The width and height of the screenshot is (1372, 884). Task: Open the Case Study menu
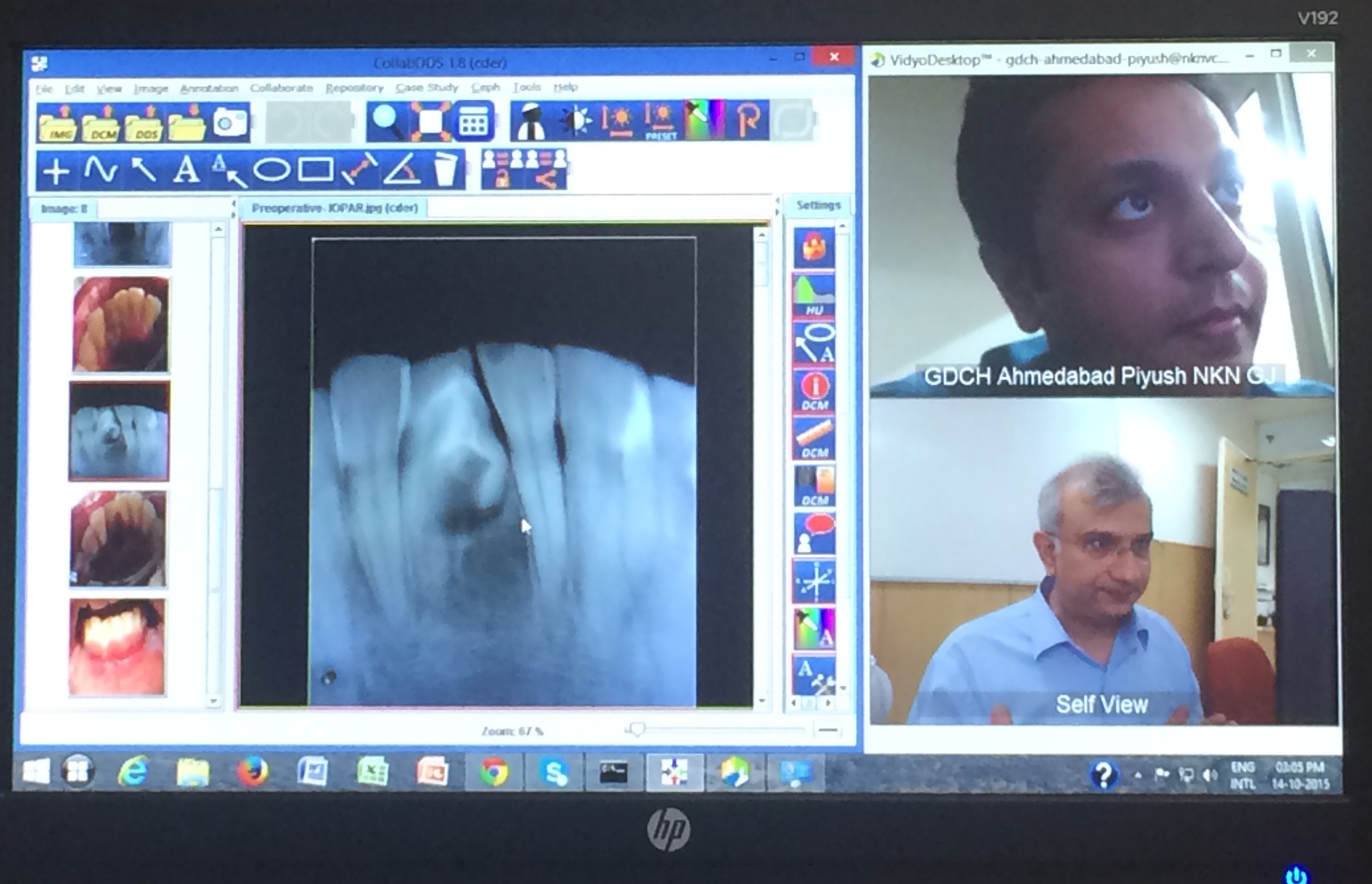[427, 87]
